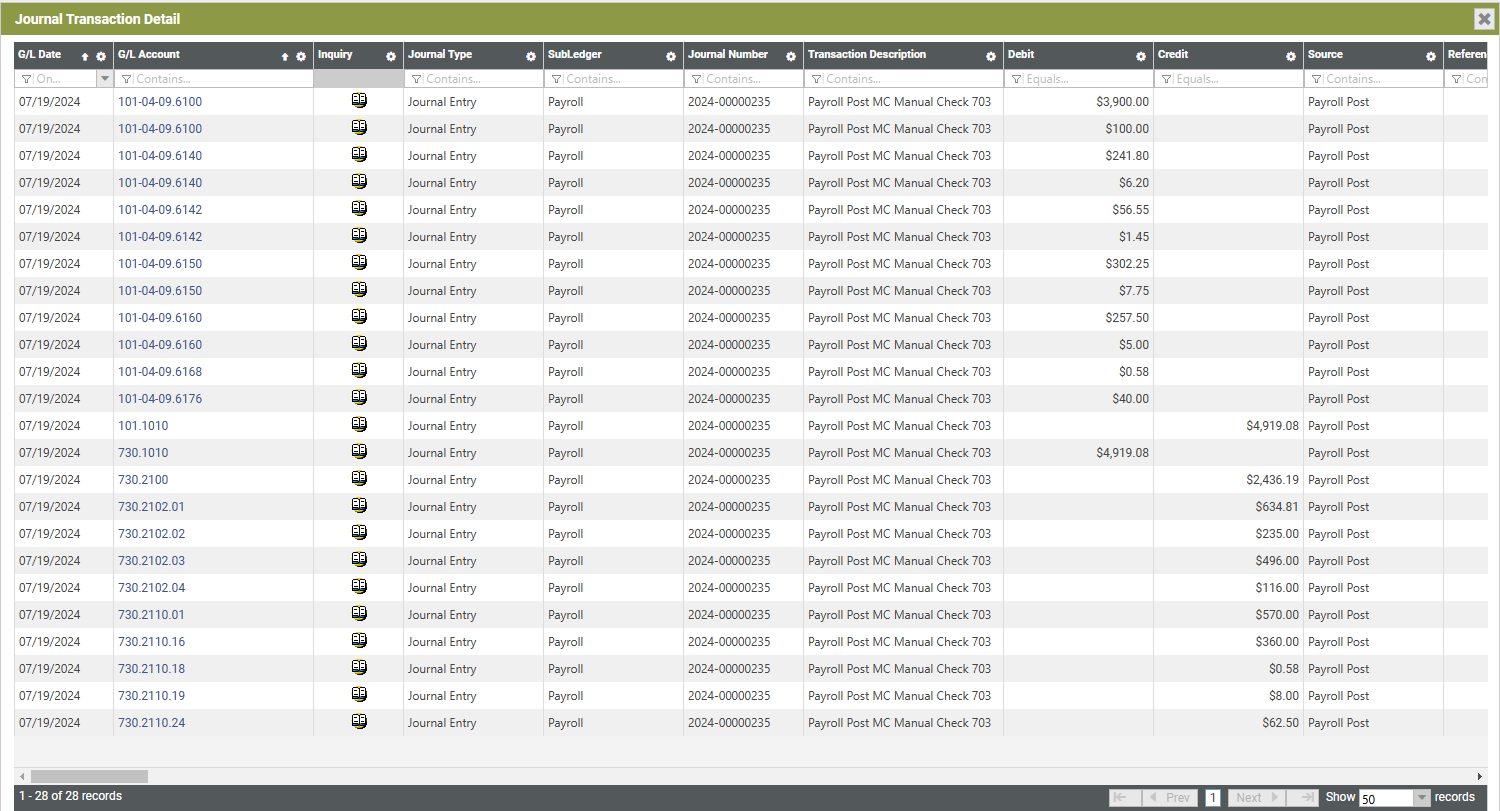1500x811 pixels.
Task: Open inquiry icon for account 730.2102.02
Action: (359, 532)
